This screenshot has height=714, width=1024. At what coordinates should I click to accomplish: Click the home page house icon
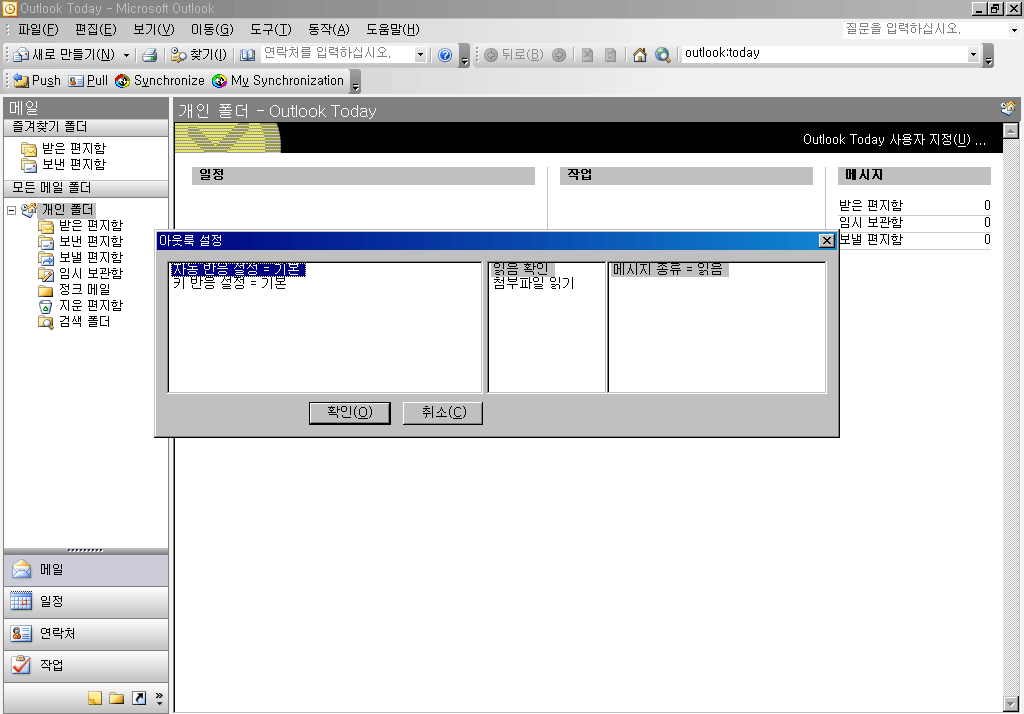click(640, 55)
